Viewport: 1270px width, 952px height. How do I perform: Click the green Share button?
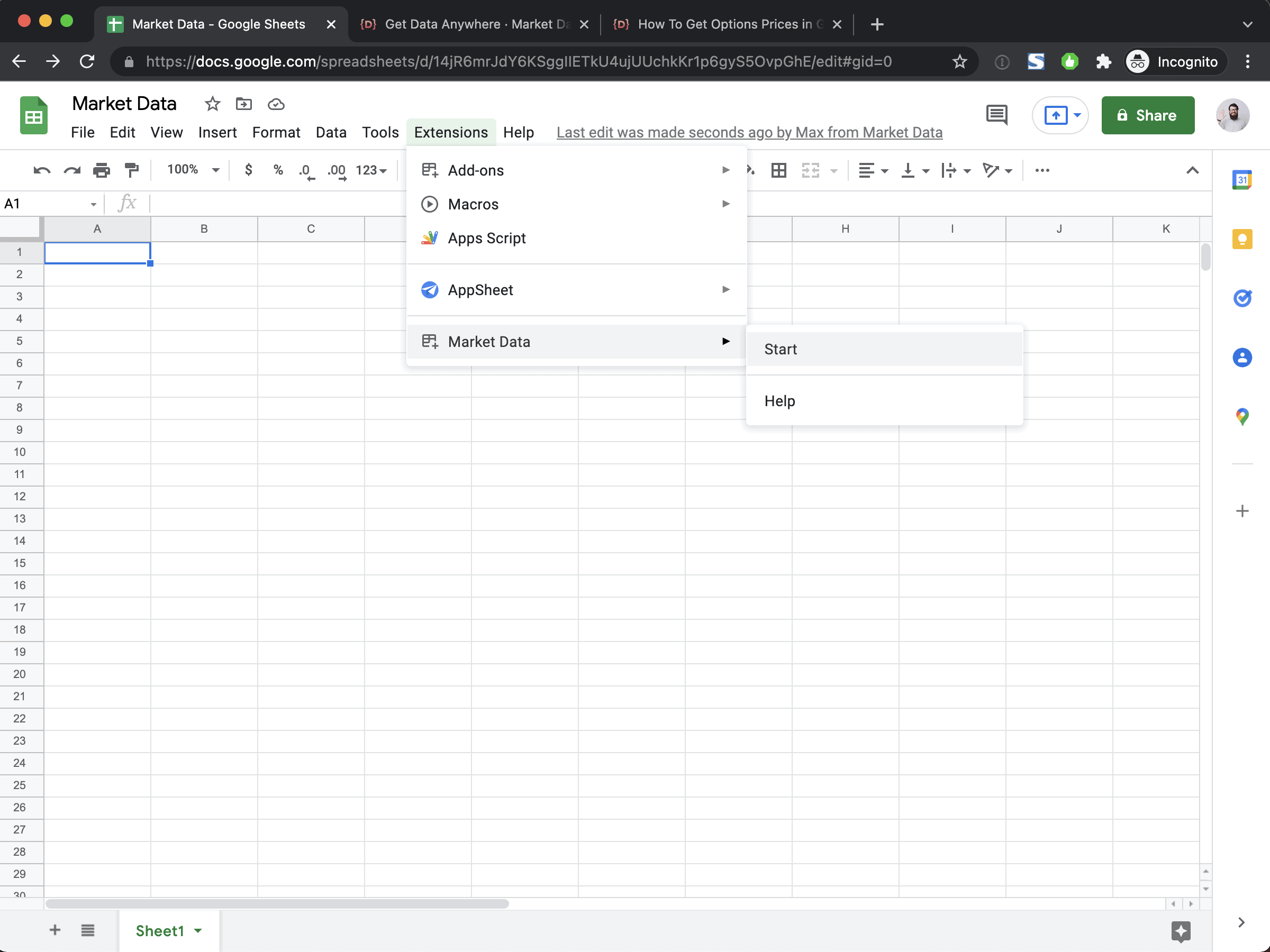(x=1148, y=115)
